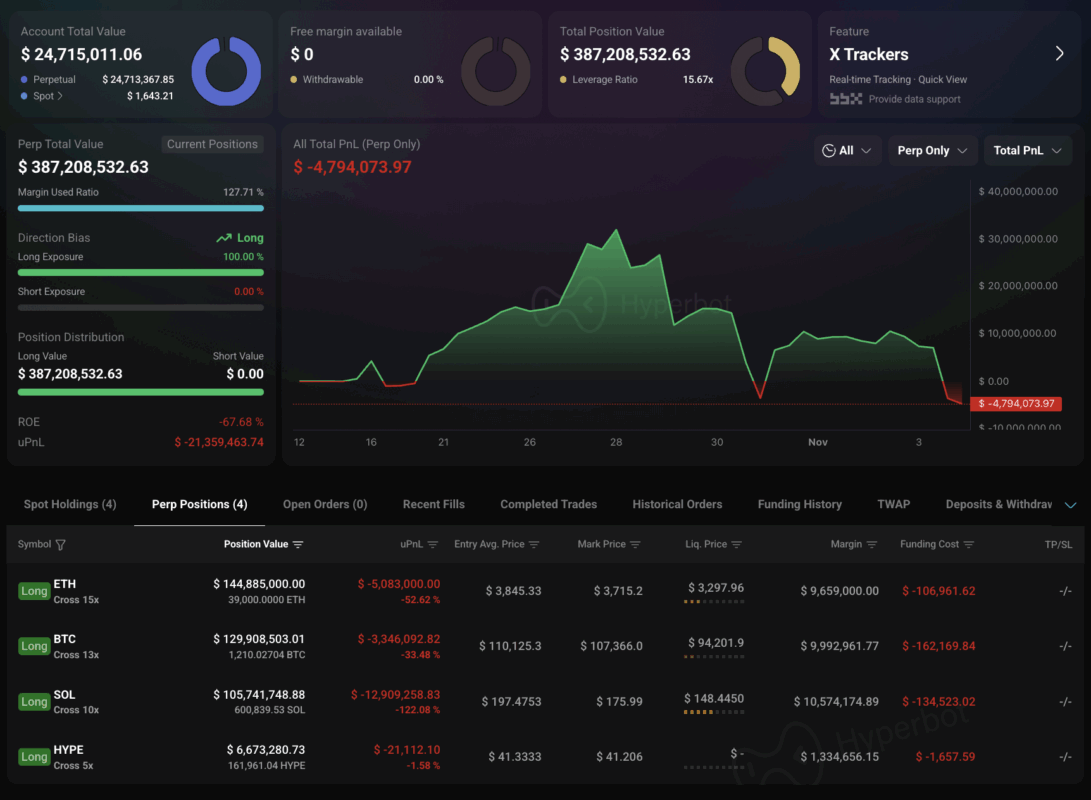Switch to the Spot Holdings tab

click(70, 504)
